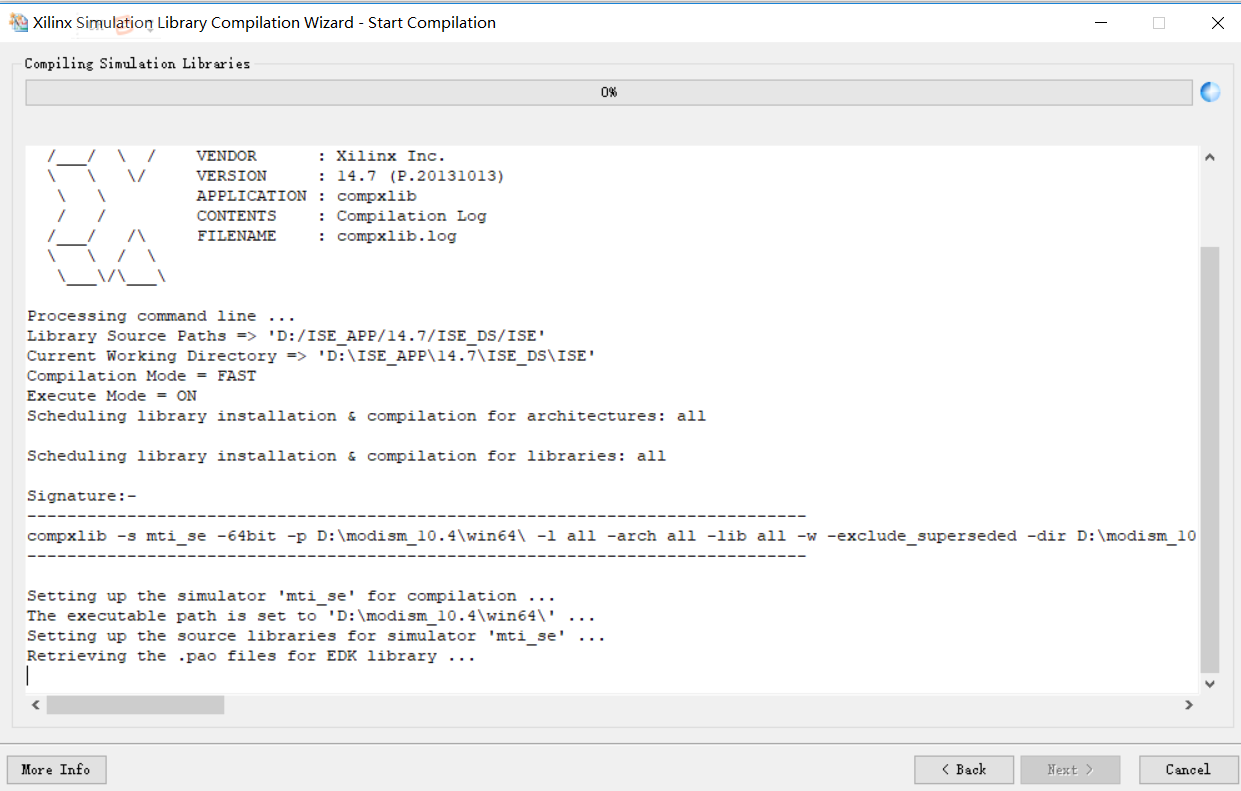This screenshot has height=791, width=1241.
Task: Click the More Info button
Action: point(56,769)
